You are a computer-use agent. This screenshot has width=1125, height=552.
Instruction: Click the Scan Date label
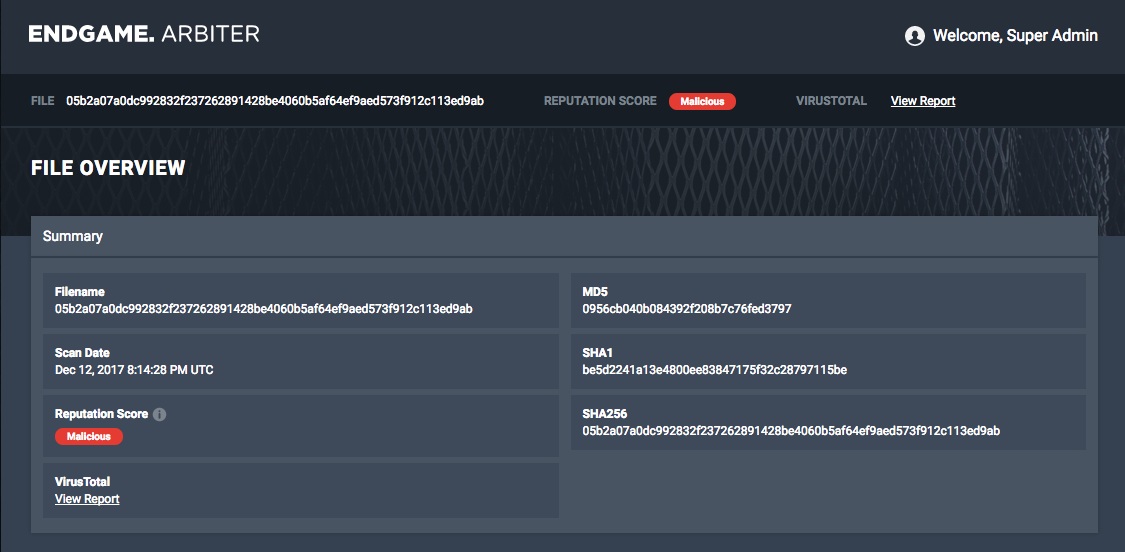pyautogui.click(x=83, y=353)
